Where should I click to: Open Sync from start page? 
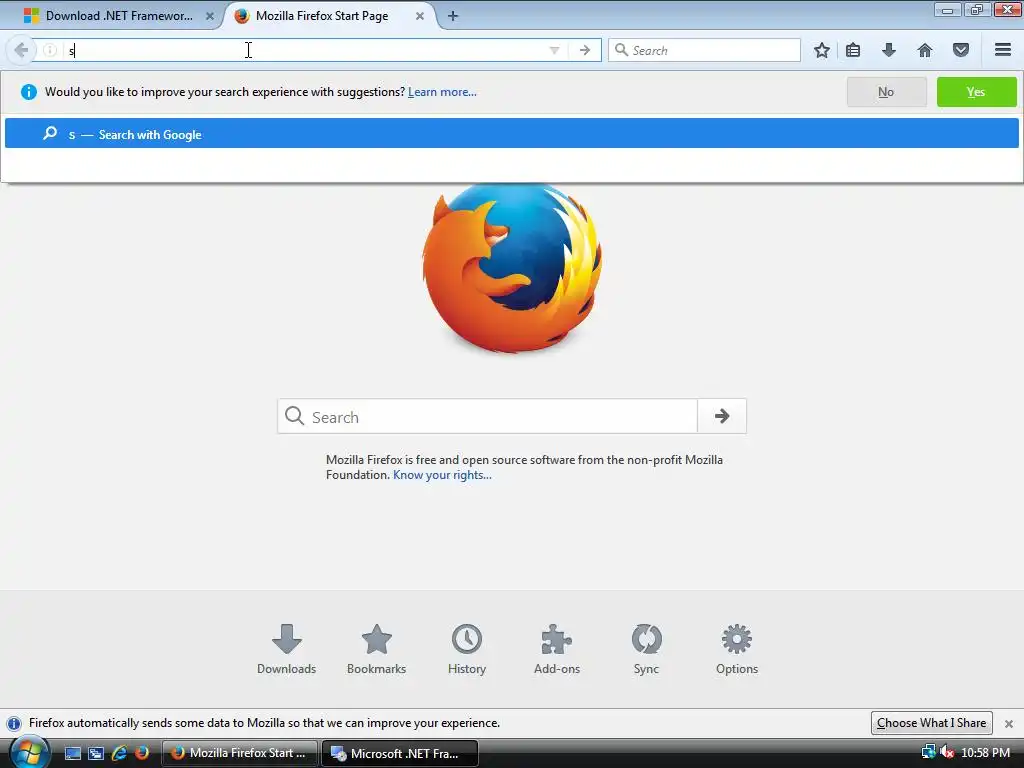[x=647, y=649]
